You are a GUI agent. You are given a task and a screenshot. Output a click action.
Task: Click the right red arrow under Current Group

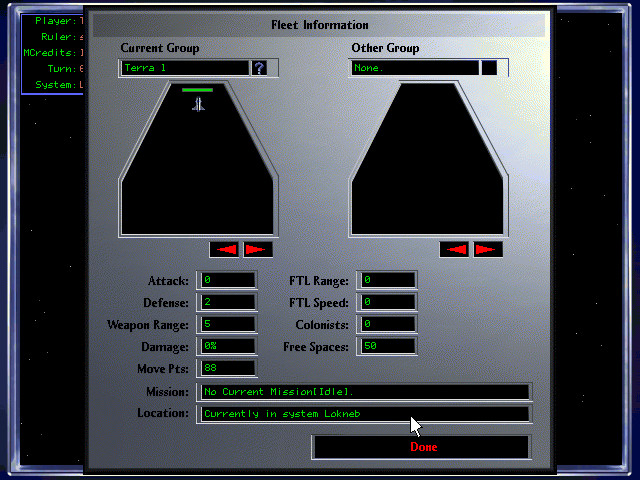(258, 249)
